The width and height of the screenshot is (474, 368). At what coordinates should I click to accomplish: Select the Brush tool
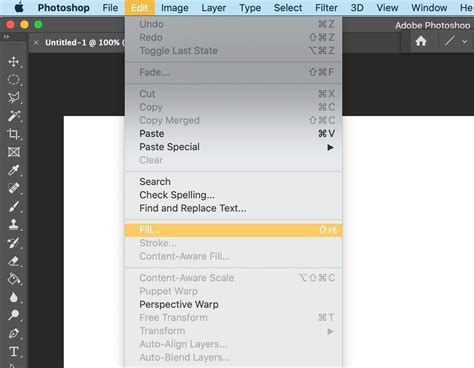pos(14,206)
